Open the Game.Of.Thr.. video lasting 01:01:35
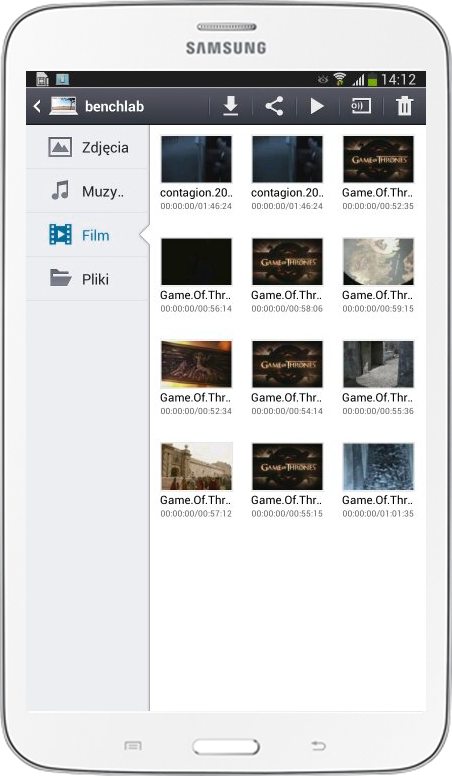The width and height of the screenshot is (452, 776). (x=378, y=467)
